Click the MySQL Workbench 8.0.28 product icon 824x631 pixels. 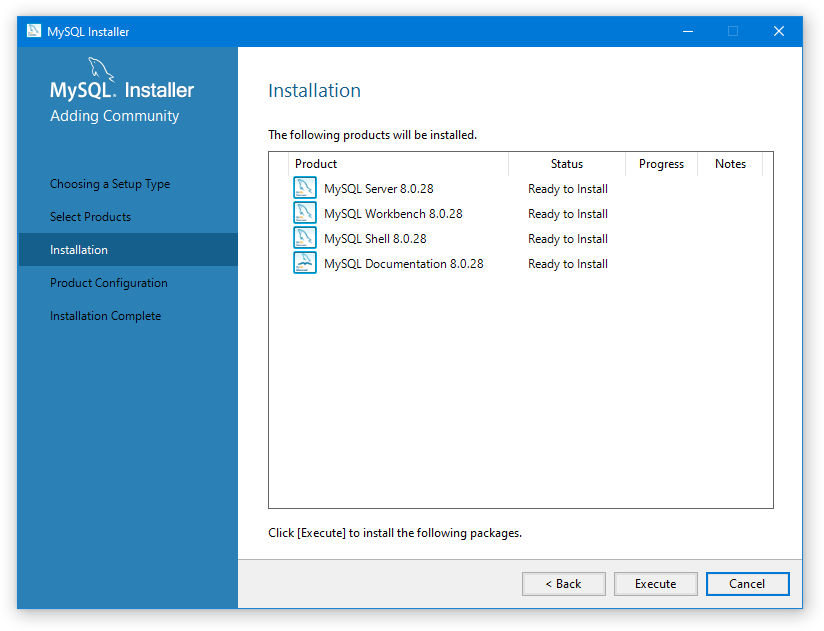point(305,213)
